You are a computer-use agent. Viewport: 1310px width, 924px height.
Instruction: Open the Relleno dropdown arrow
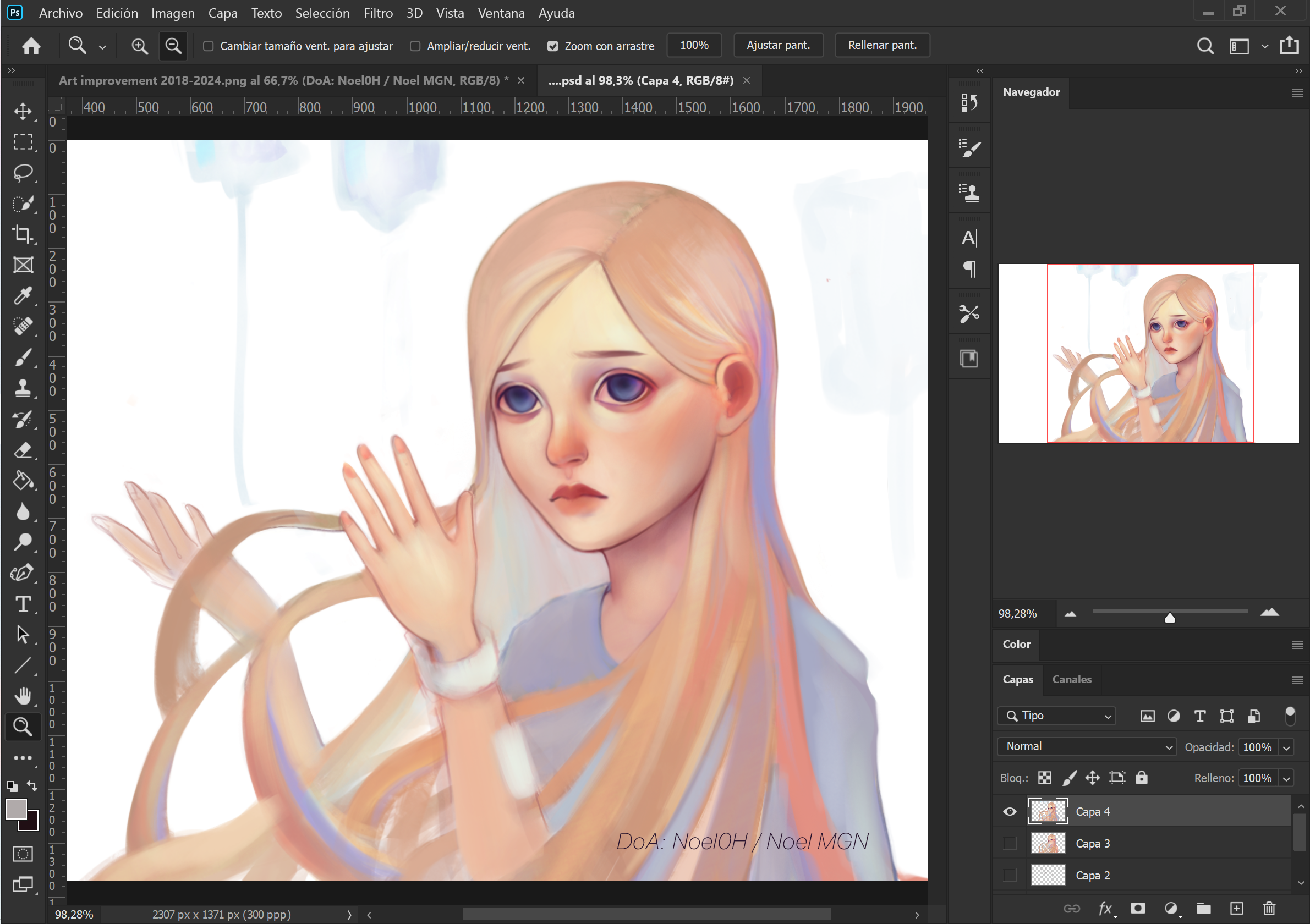click(1286, 779)
